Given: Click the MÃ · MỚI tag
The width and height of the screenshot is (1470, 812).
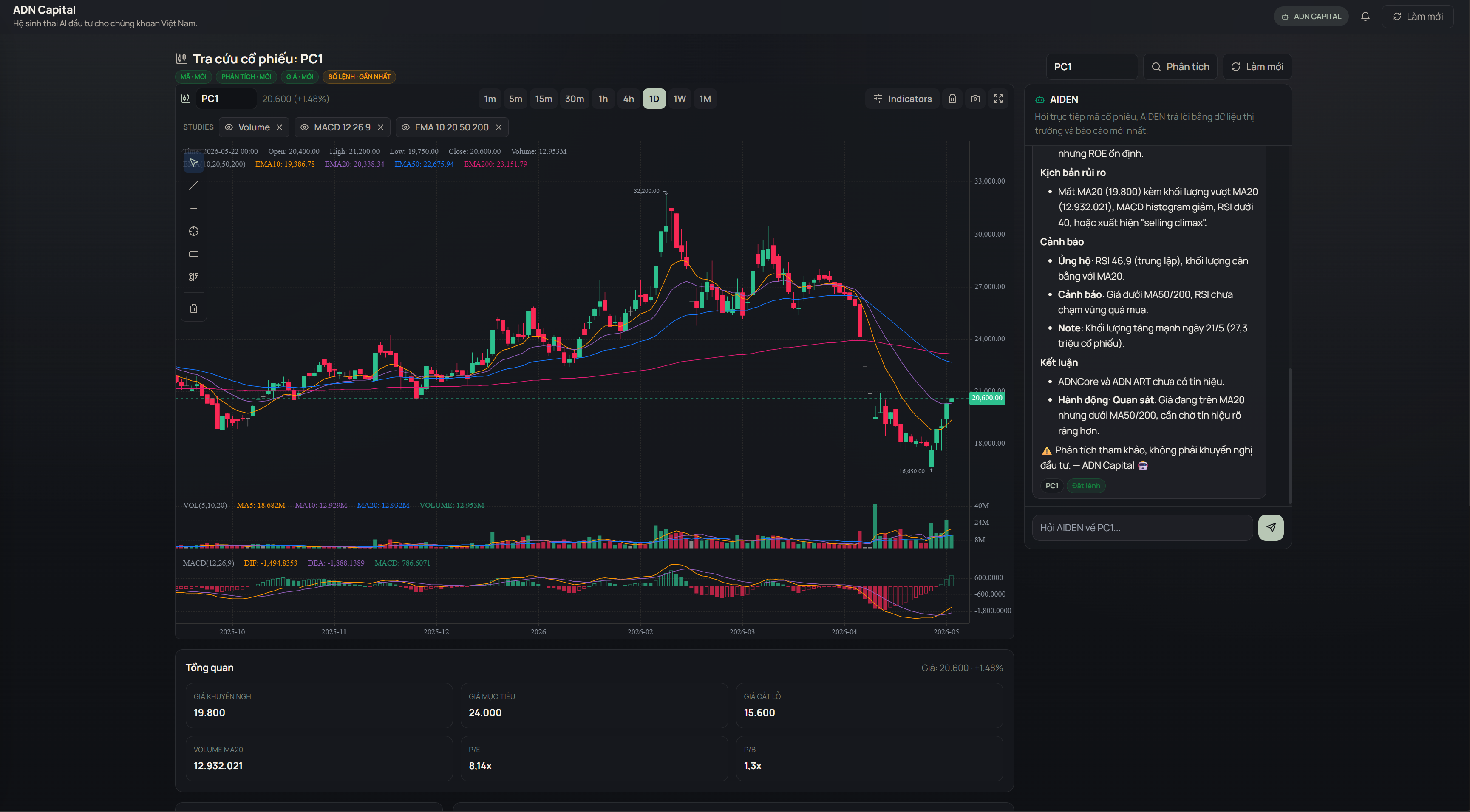Looking at the screenshot, I should [x=193, y=76].
